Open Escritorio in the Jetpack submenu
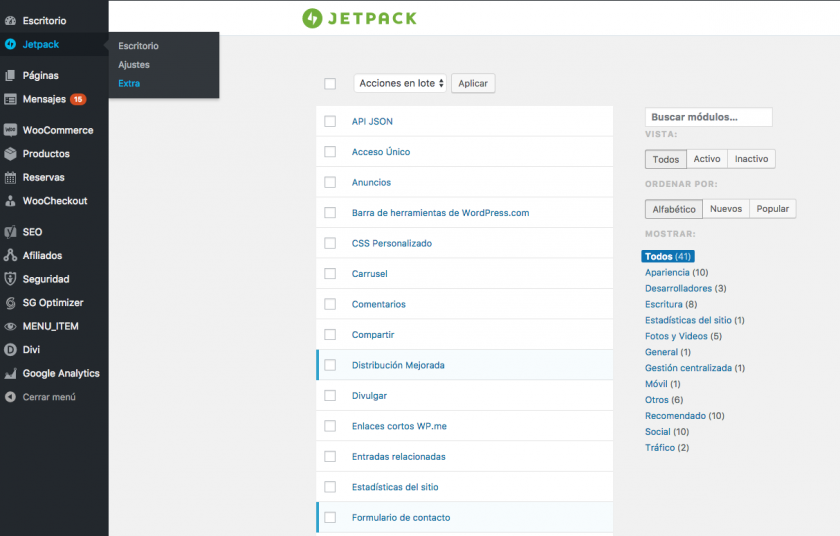Viewport: 840px width, 536px height. click(138, 46)
